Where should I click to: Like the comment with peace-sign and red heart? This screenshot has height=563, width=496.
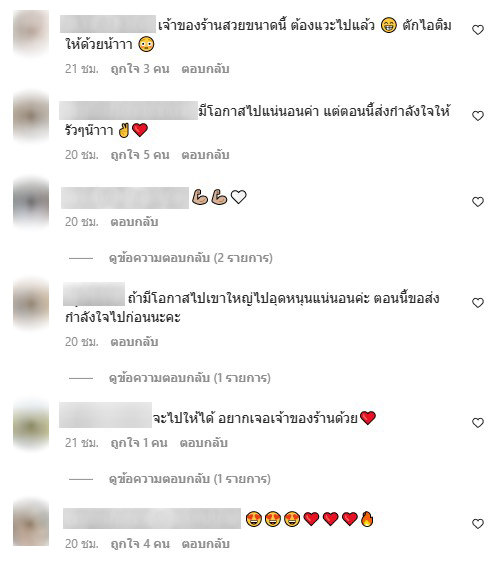(477, 116)
